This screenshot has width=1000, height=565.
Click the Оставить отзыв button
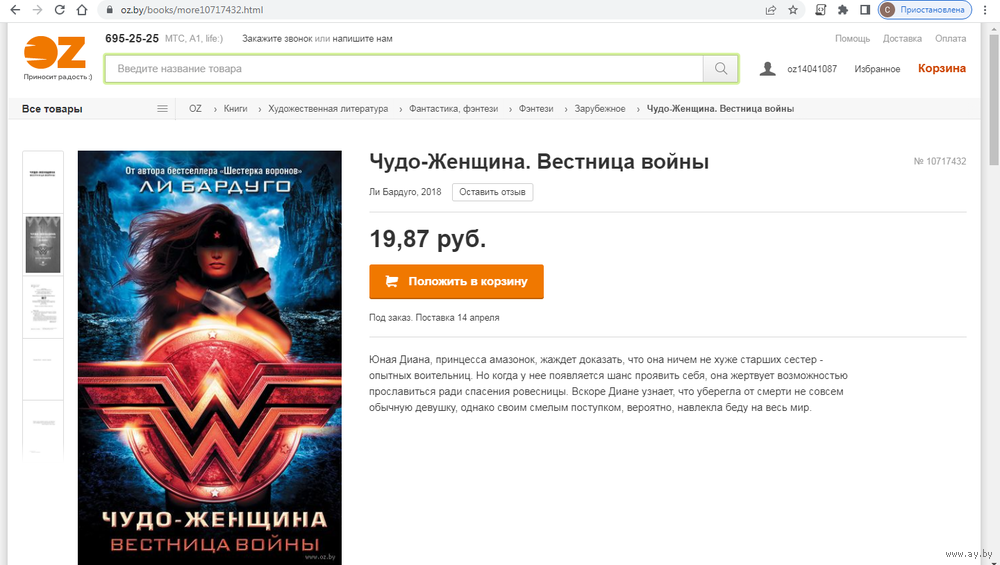tap(492, 192)
